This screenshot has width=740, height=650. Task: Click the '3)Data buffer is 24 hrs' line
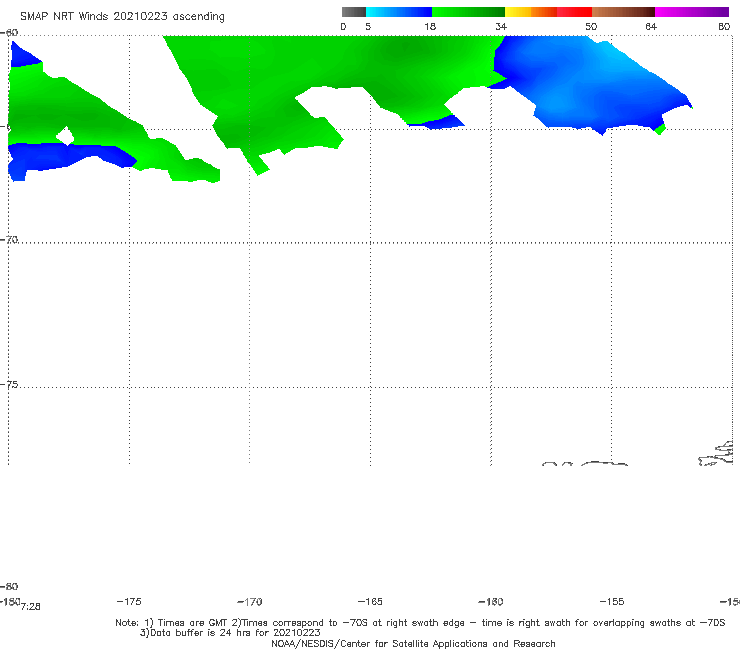point(230,633)
